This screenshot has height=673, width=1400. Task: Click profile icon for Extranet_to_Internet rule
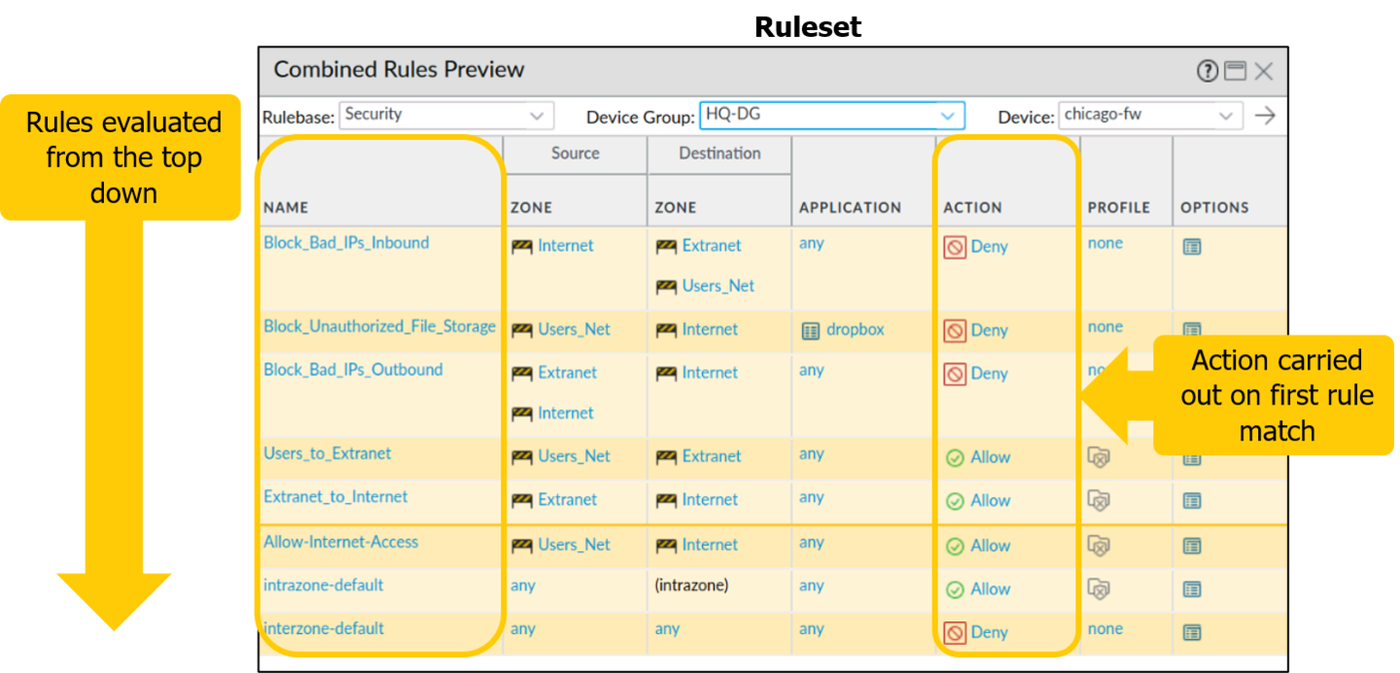(x=1099, y=500)
